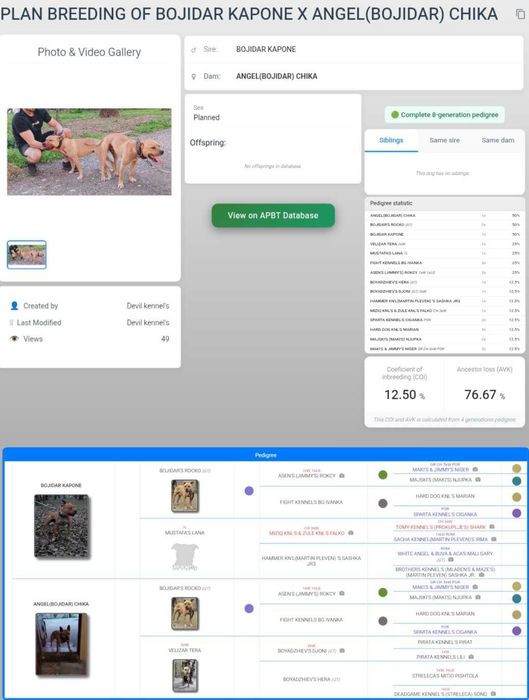
Task: Click MUSTAFA'S LANA placeholder dog image
Action: pyautogui.click(x=185, y=557)
